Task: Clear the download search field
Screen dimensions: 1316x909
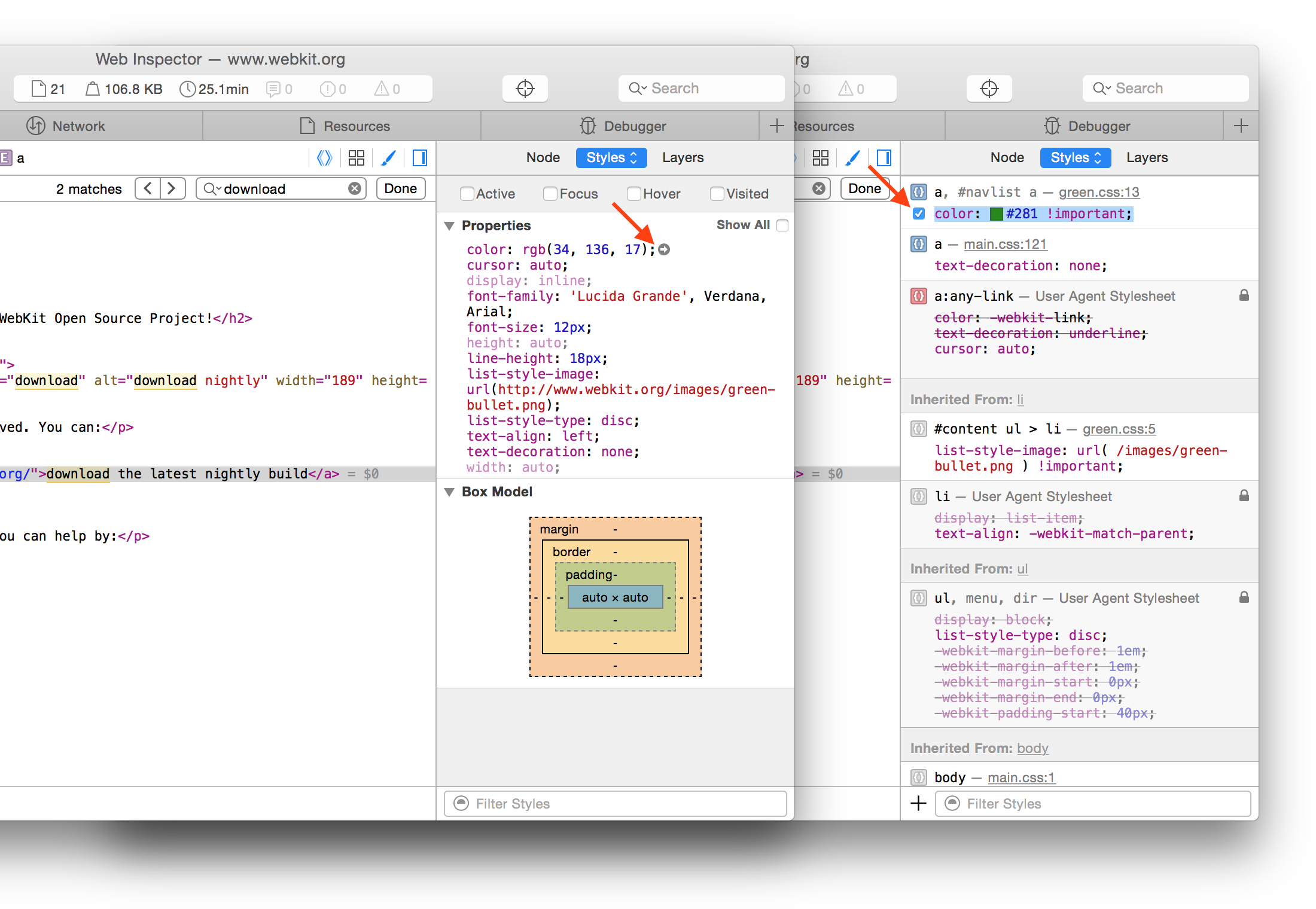Action: pos(355,189)
